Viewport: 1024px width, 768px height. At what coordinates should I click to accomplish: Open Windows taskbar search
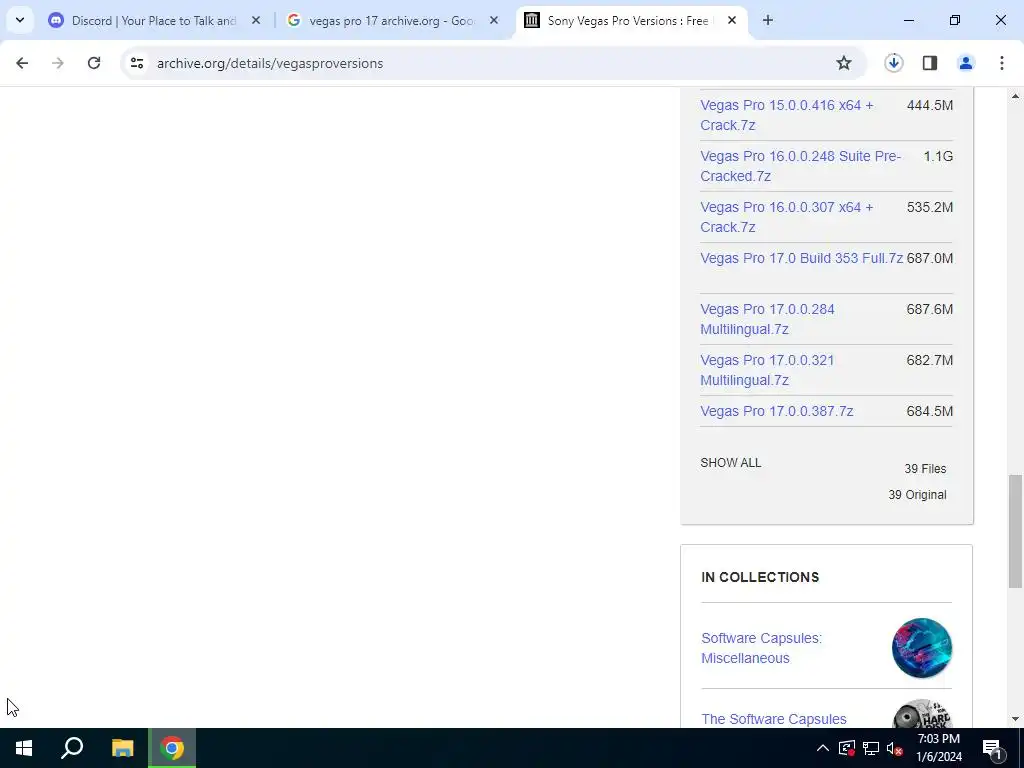coord(72,748)
